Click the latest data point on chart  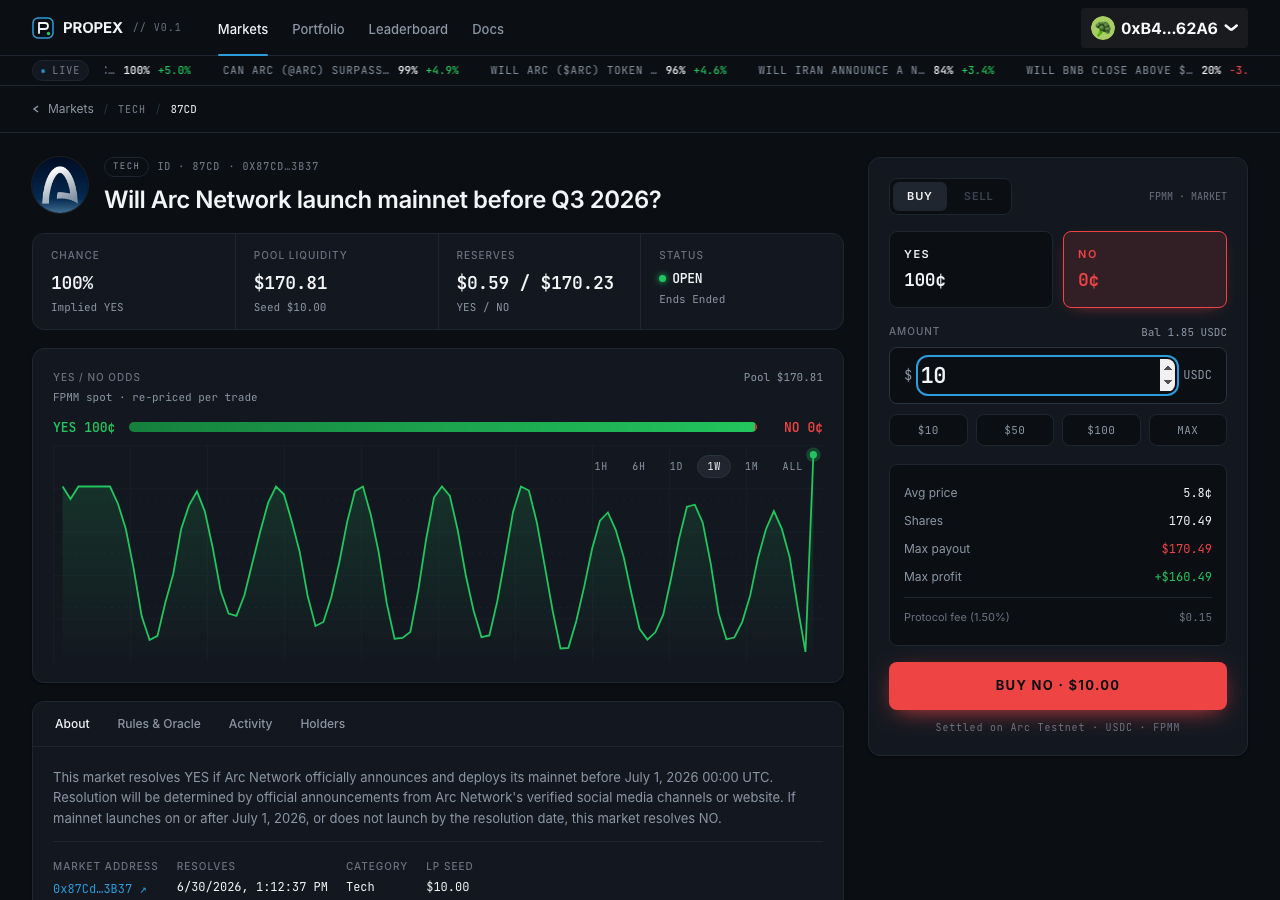click(x=813, y=455)
